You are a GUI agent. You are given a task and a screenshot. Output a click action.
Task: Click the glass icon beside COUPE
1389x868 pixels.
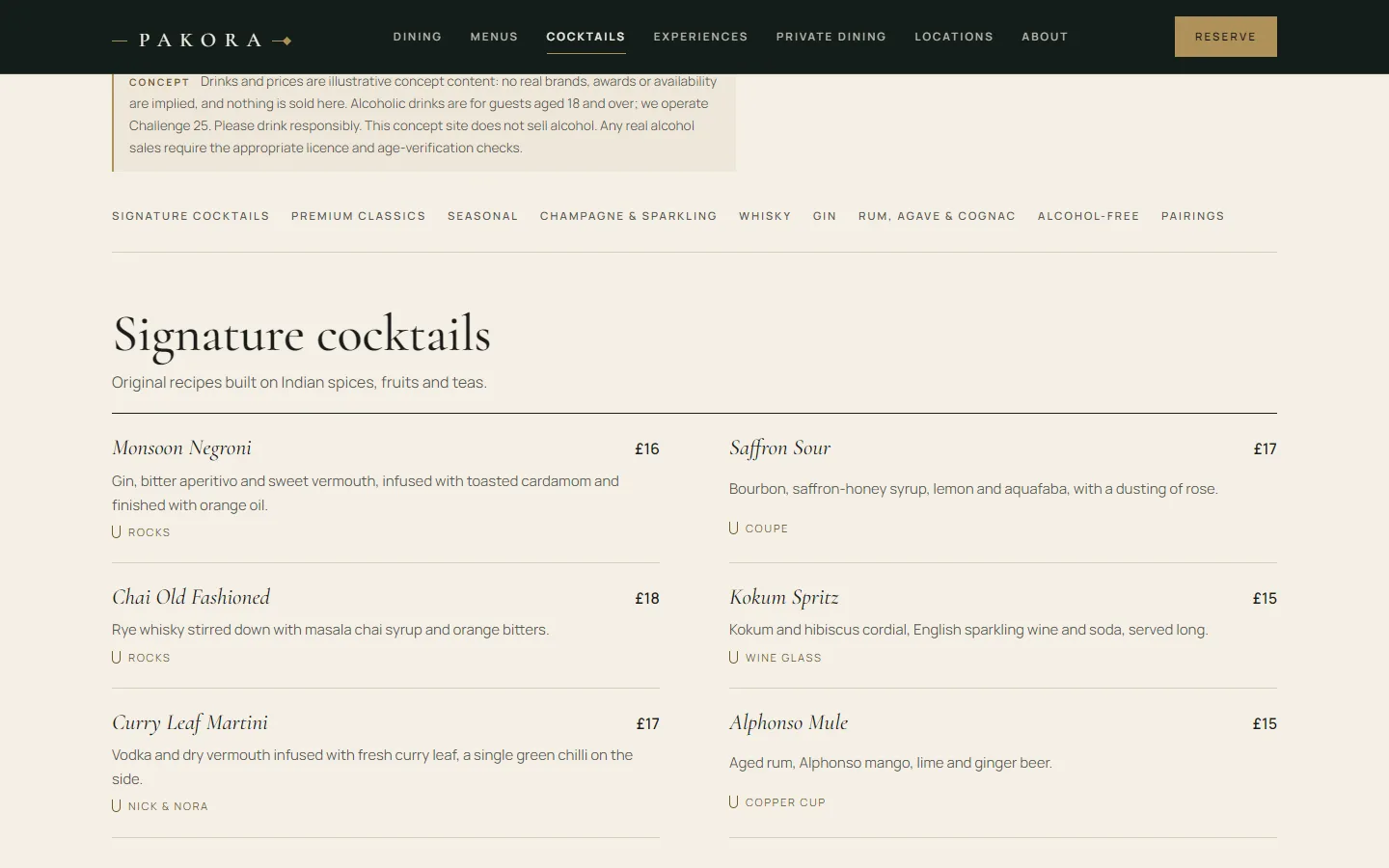pyautogui.click(x=734, y=528)
